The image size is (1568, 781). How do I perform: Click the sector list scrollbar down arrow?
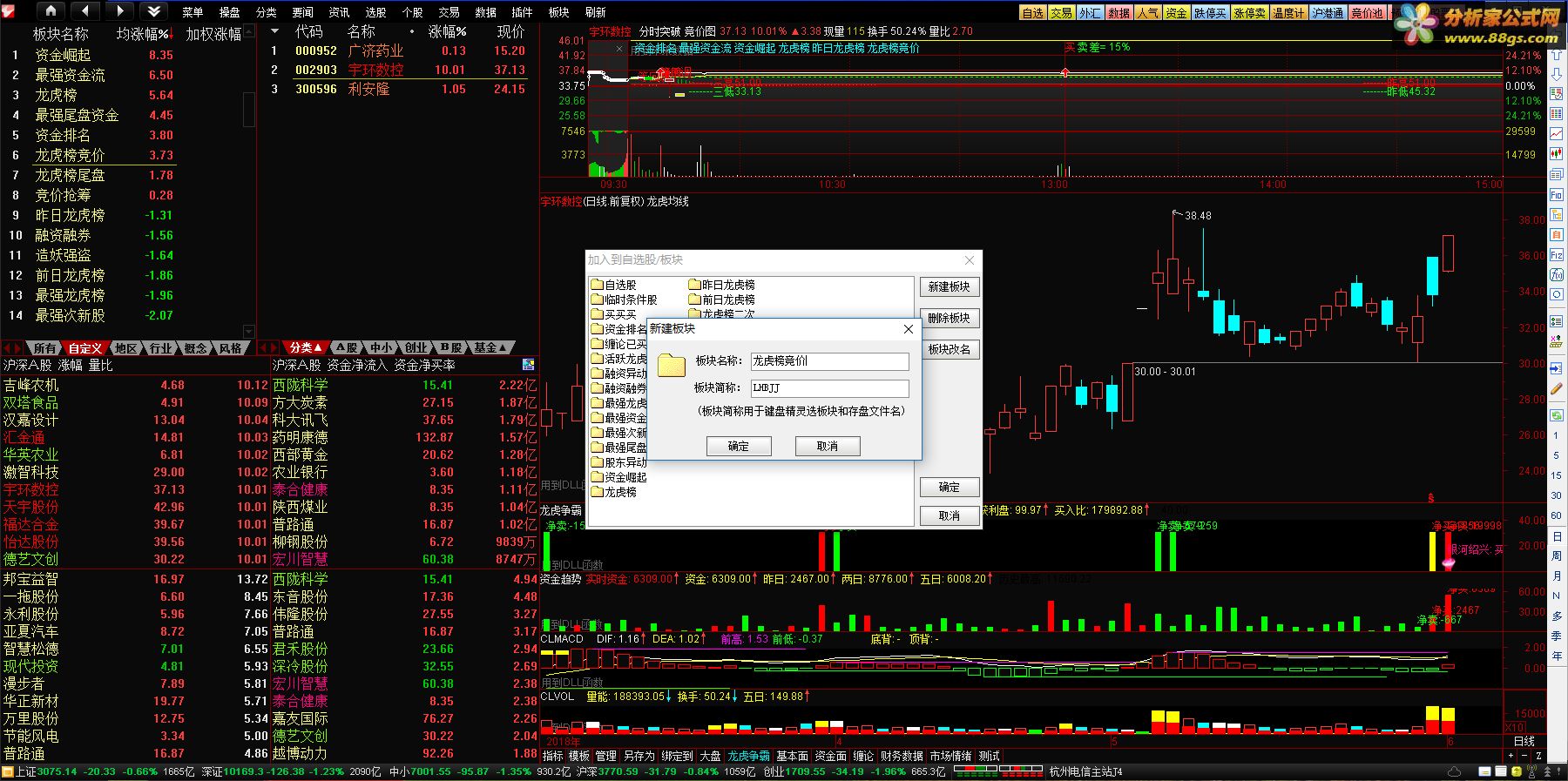click(x=248, y=331)
